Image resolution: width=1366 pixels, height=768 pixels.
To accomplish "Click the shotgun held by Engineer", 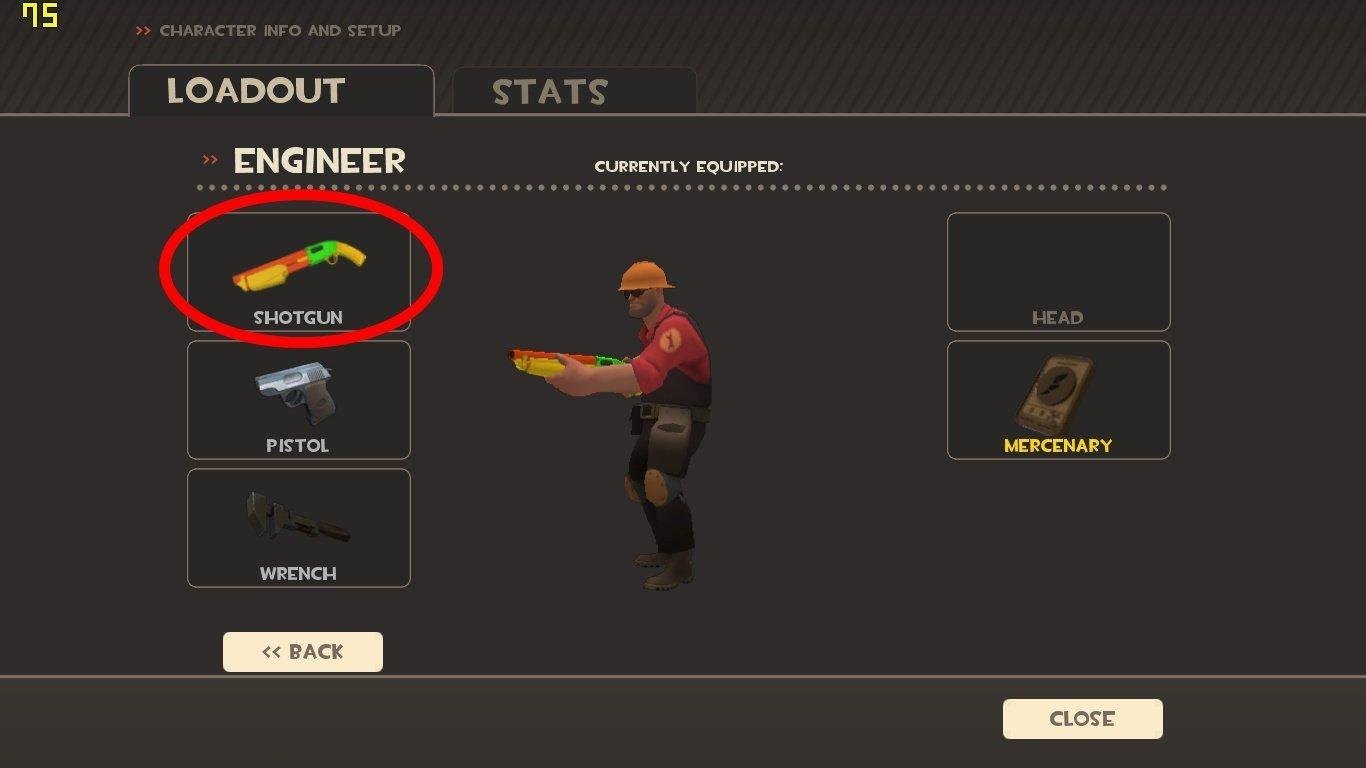I will click(568, 362).
